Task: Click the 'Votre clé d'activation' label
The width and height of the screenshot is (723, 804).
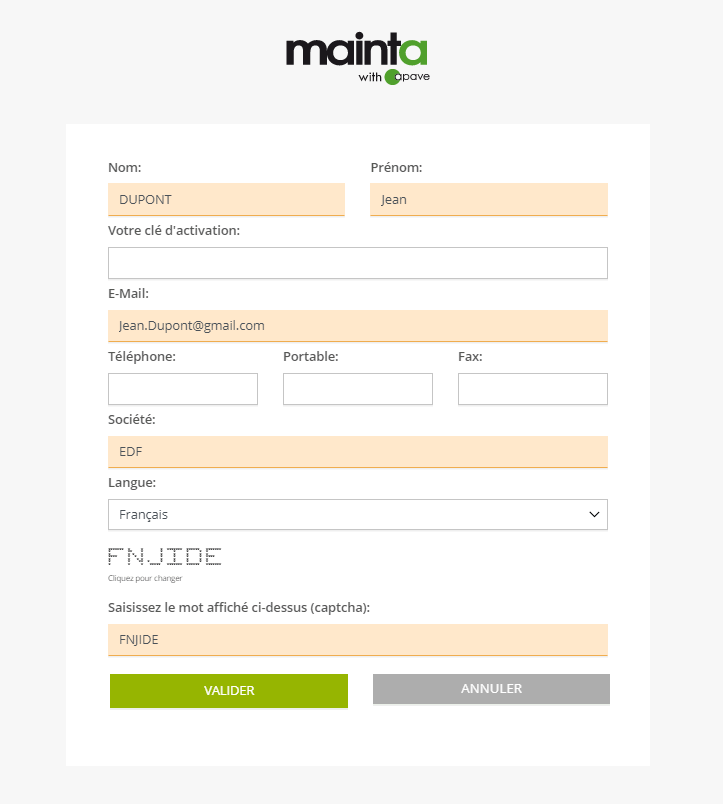Action: click(174, 231)
